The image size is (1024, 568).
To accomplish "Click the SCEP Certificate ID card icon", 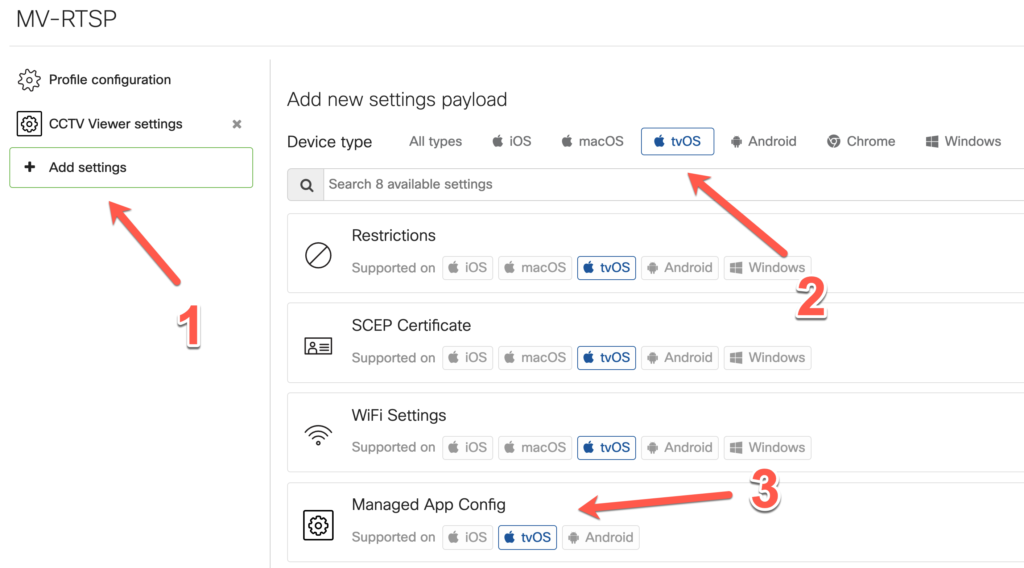I will tap(318, 346).
